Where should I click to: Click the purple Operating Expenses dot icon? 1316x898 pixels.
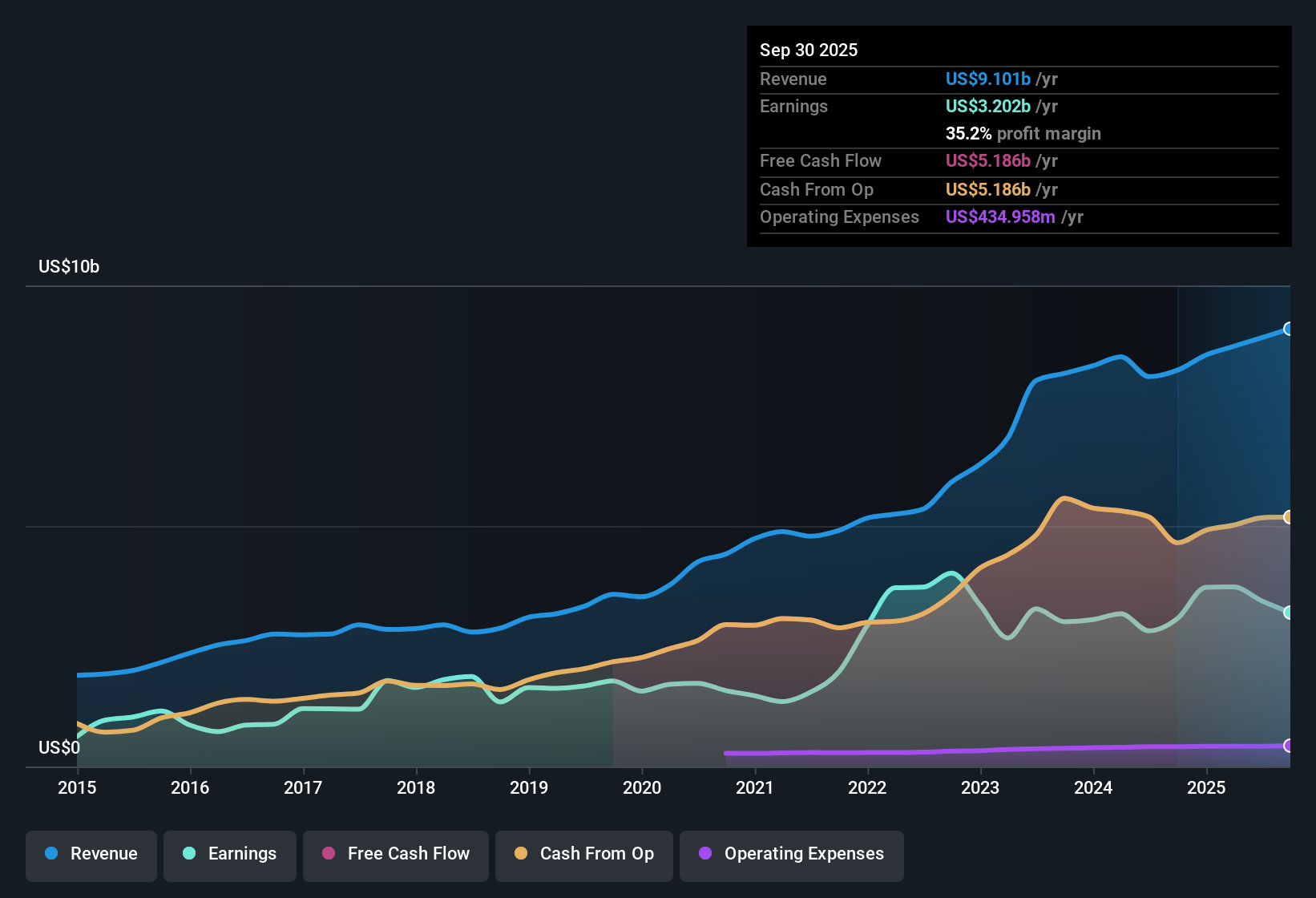704,854
